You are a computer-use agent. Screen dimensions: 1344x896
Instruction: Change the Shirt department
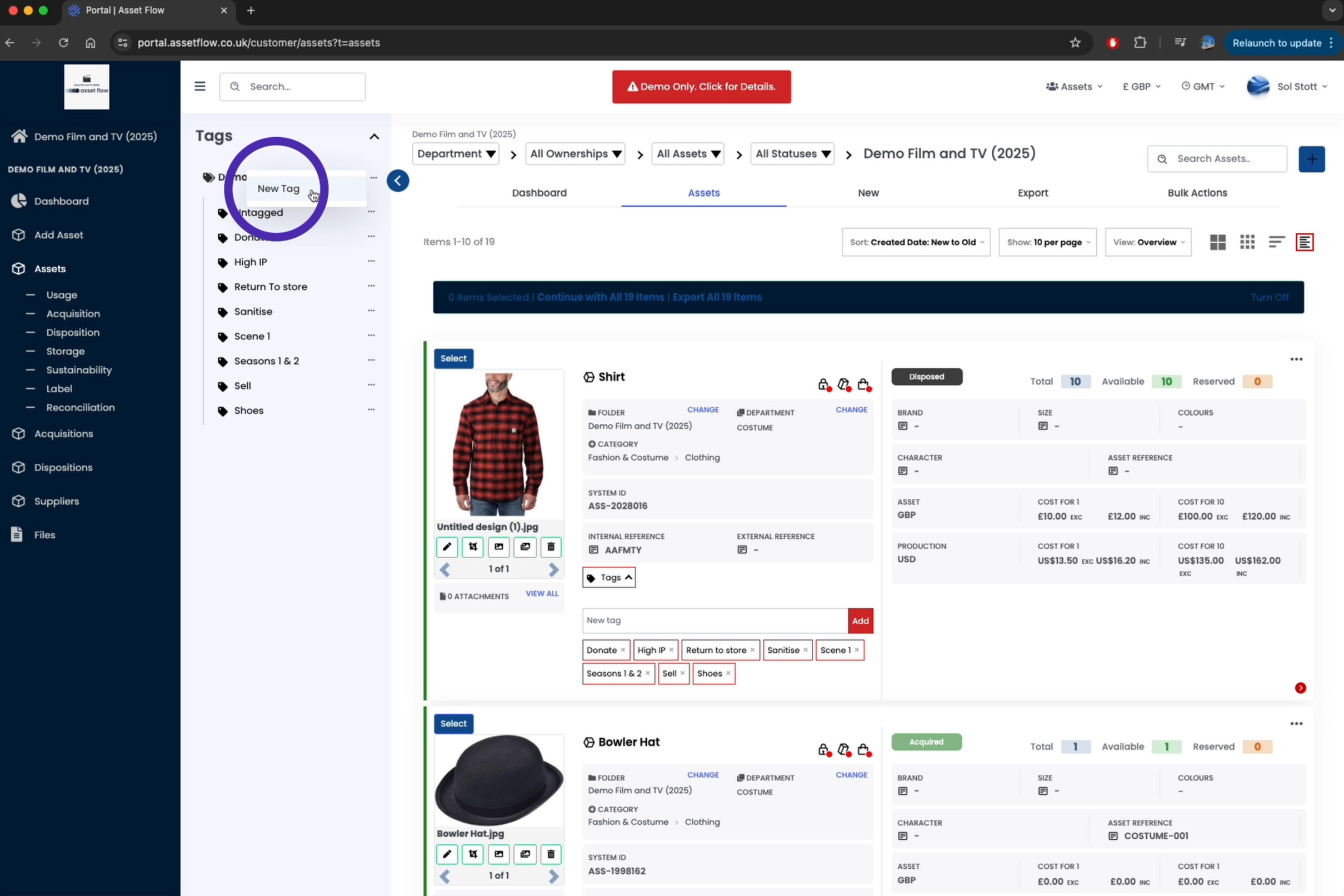coord(851,410)
